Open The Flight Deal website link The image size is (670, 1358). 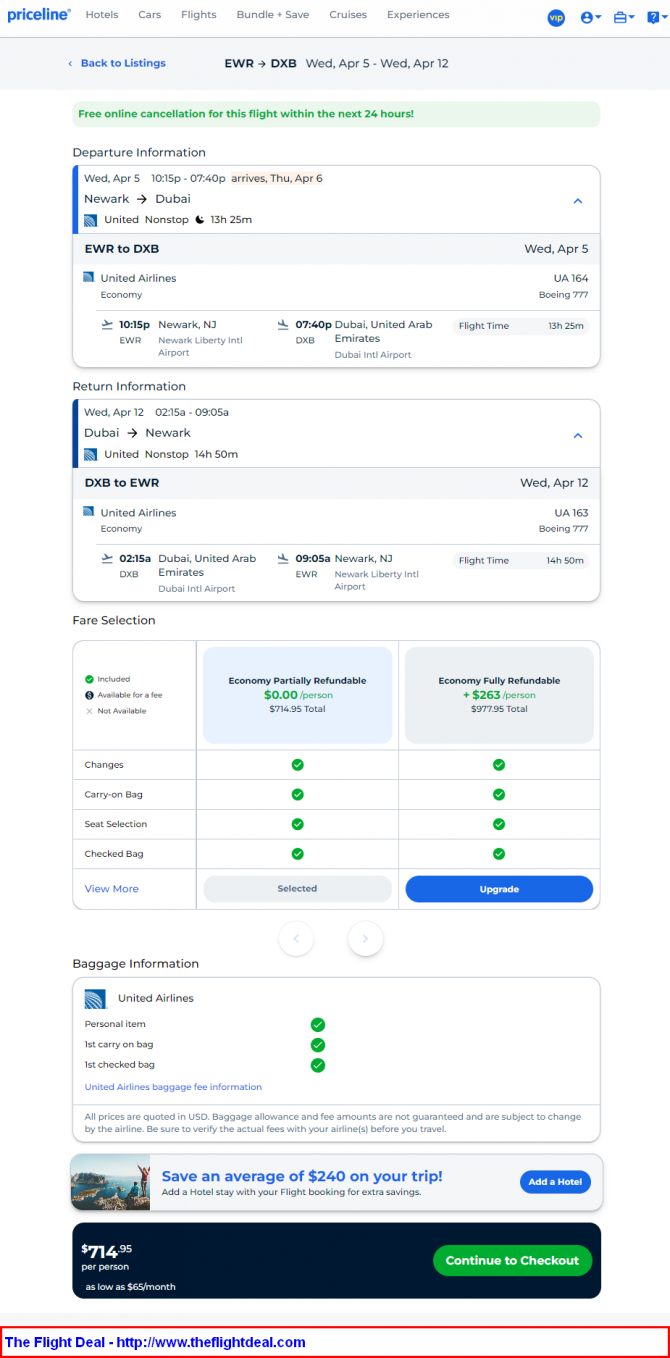pos(155,1342)
